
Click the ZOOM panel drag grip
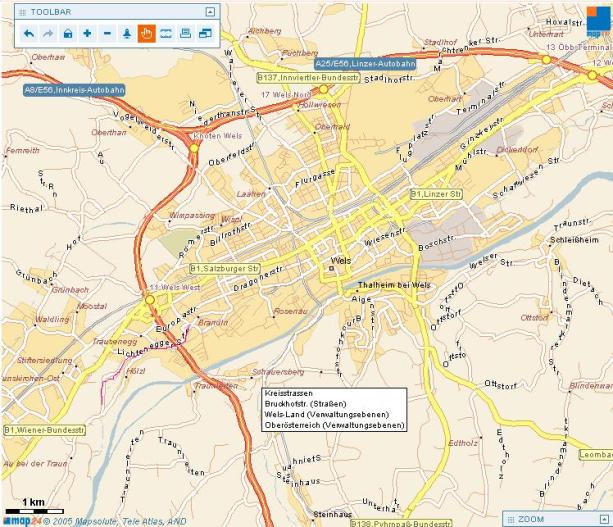(511, 519)
